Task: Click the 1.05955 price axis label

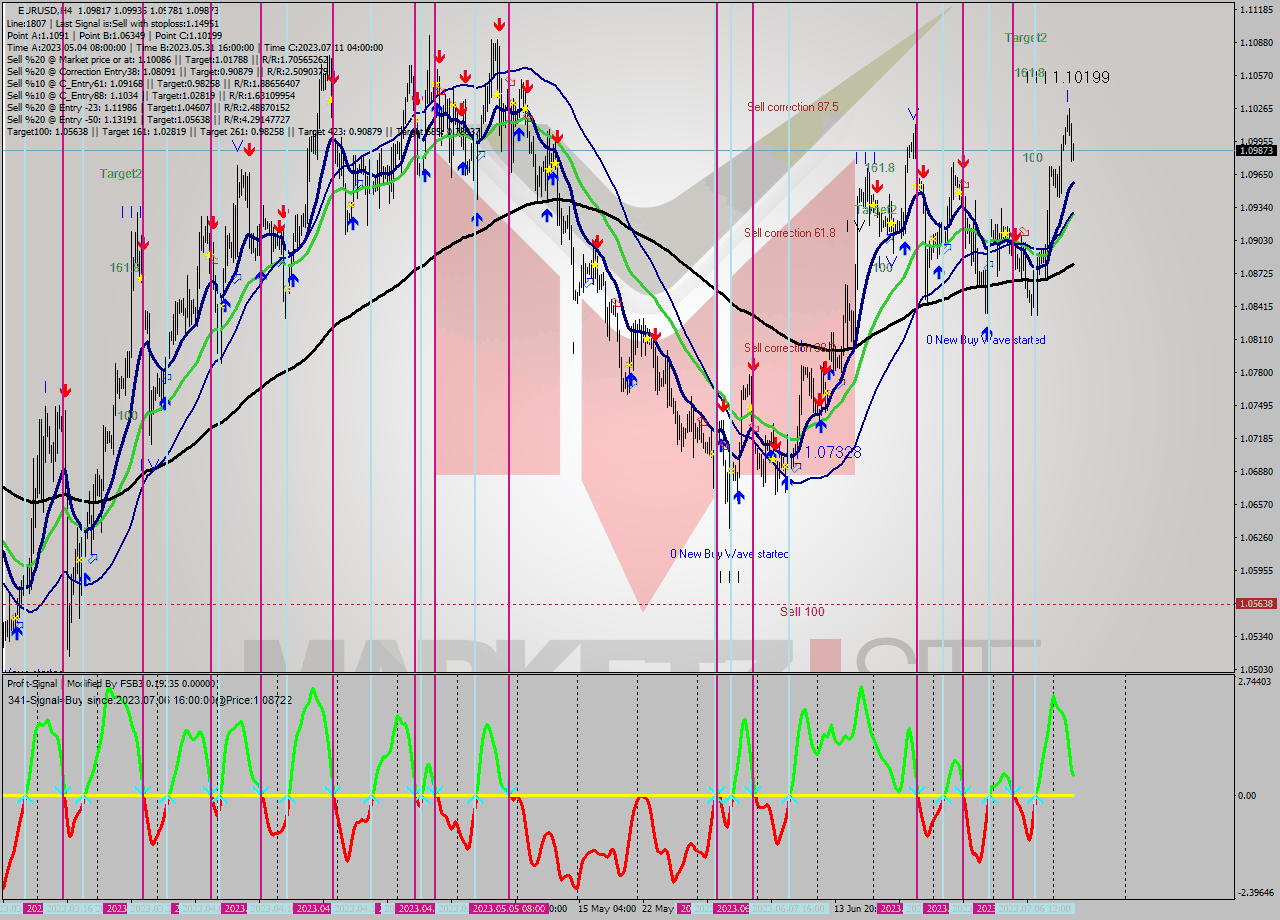Action: tap(1256, 571)
